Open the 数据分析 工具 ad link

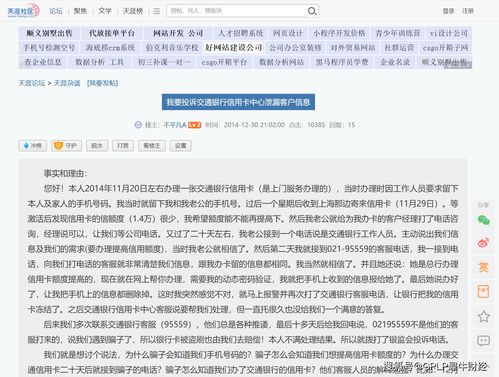tap(99, 62)
